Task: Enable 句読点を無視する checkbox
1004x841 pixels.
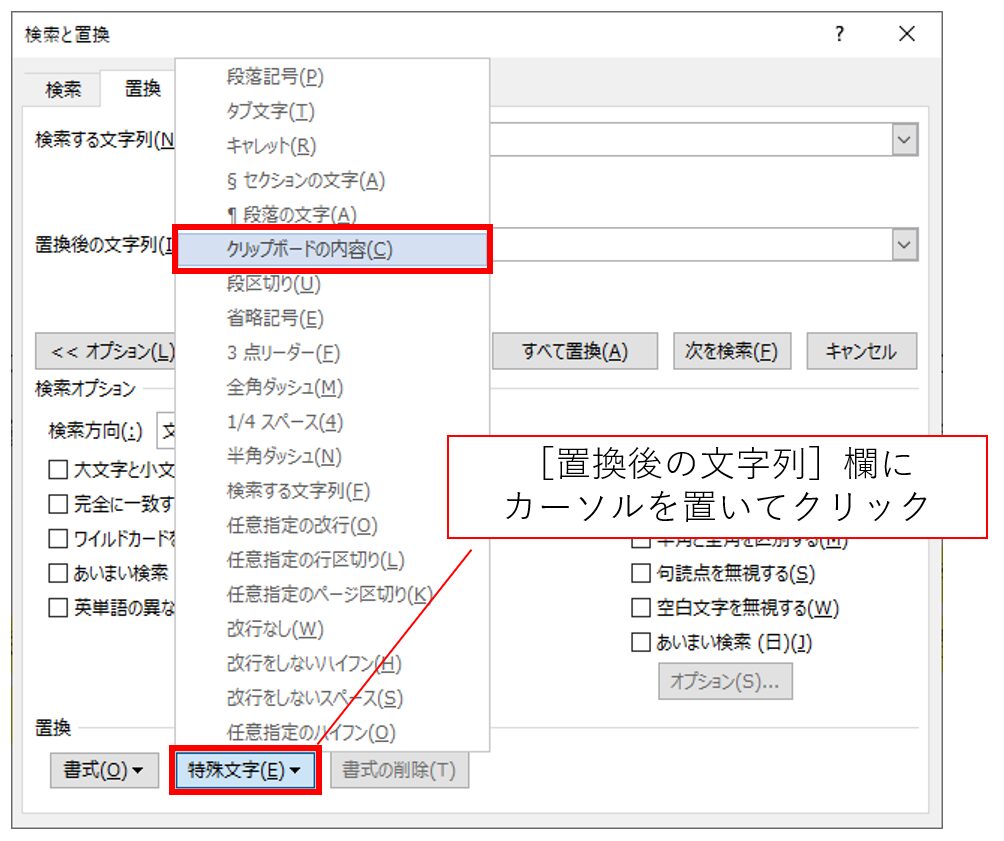Action: [640, 574]
